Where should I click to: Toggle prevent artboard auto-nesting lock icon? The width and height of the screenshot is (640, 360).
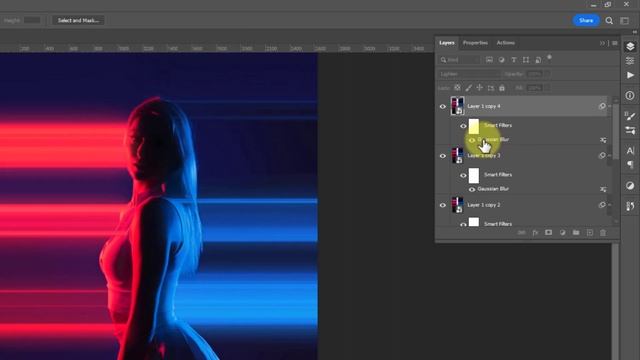point(491,88)
